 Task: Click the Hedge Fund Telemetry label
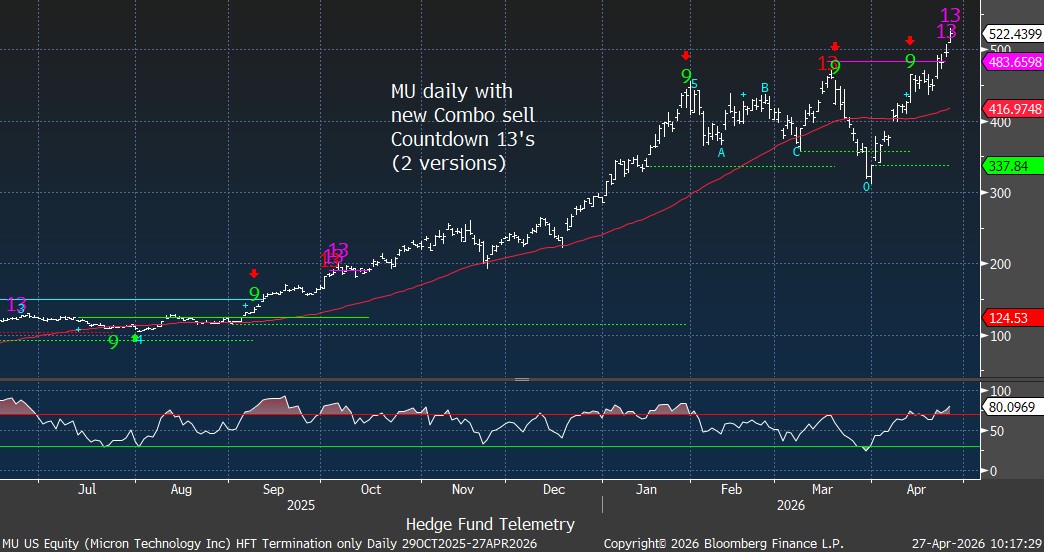[490, 523]
